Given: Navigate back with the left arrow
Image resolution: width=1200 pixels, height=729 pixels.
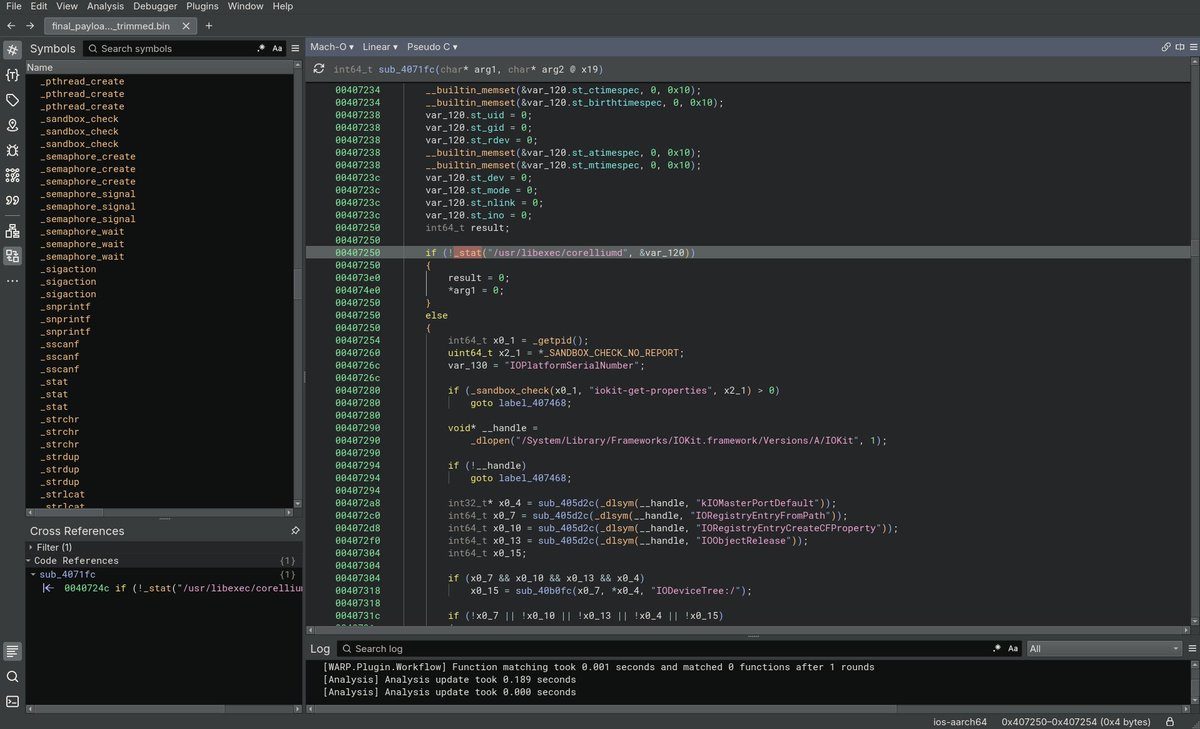Looking at the screenshot, I should click(11, 25).
